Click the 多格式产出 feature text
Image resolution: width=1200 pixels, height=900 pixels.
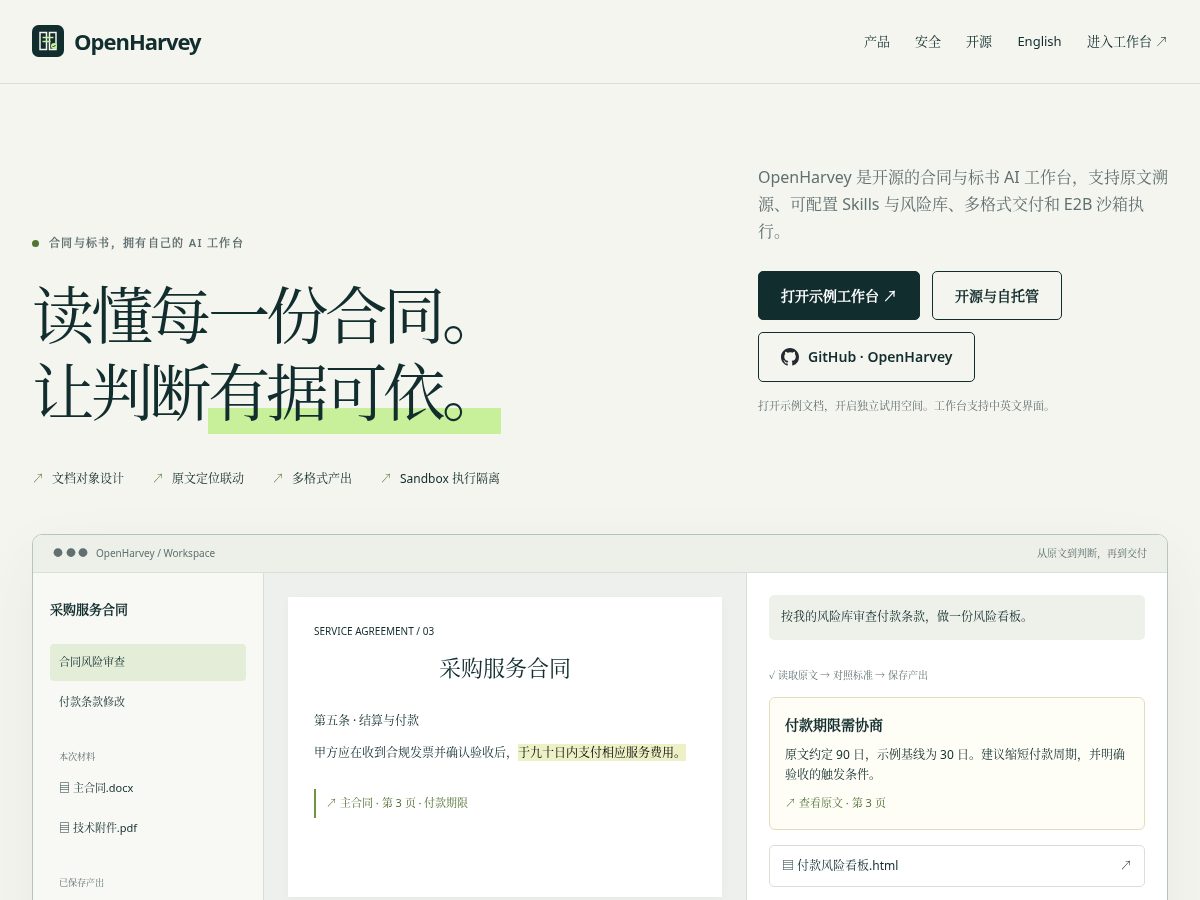(x=322, y=478)
